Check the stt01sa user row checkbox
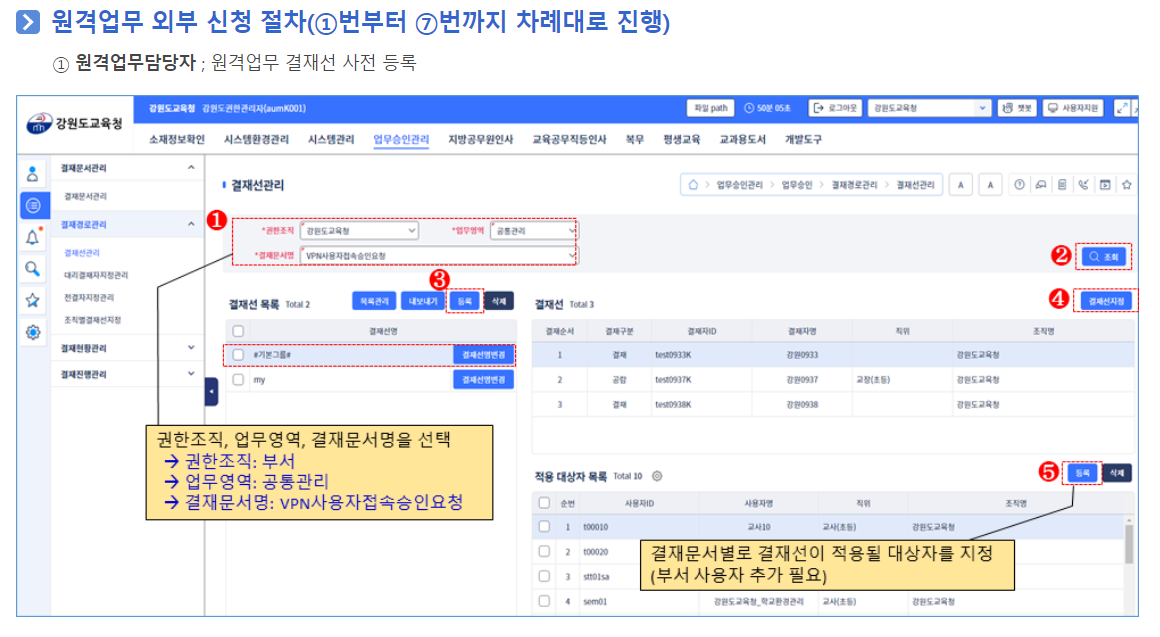The image size is (1160, 637). [x=544, y=576]
